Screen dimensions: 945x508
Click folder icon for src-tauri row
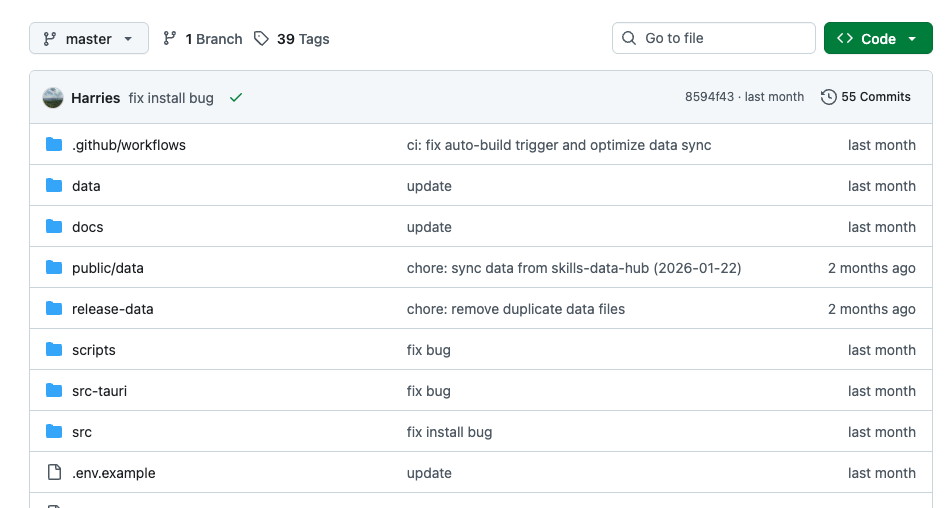point(54,390)
